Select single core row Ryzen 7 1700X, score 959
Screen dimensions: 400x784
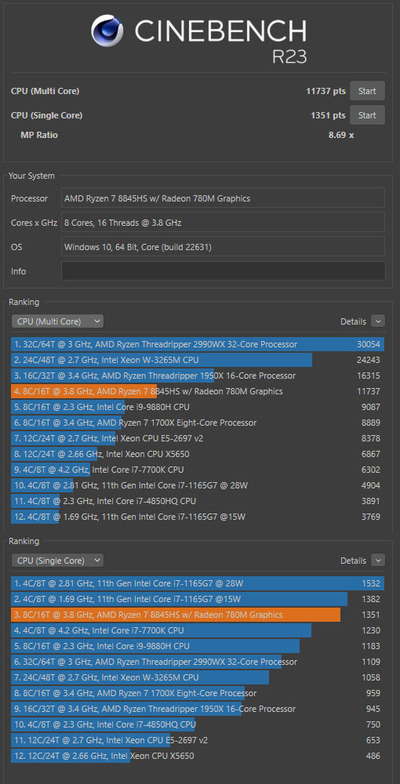point(198,693)
